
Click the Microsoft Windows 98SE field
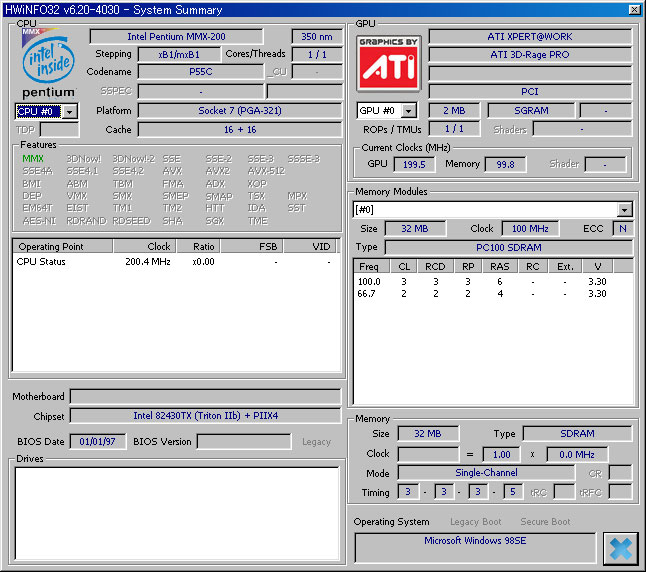click(x=475, y=547)
